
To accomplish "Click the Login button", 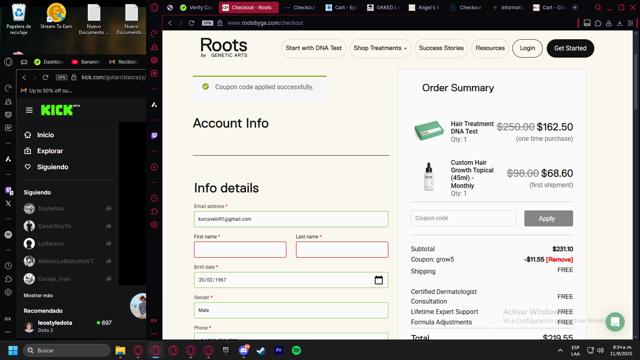I will click(x=527, y=48).
